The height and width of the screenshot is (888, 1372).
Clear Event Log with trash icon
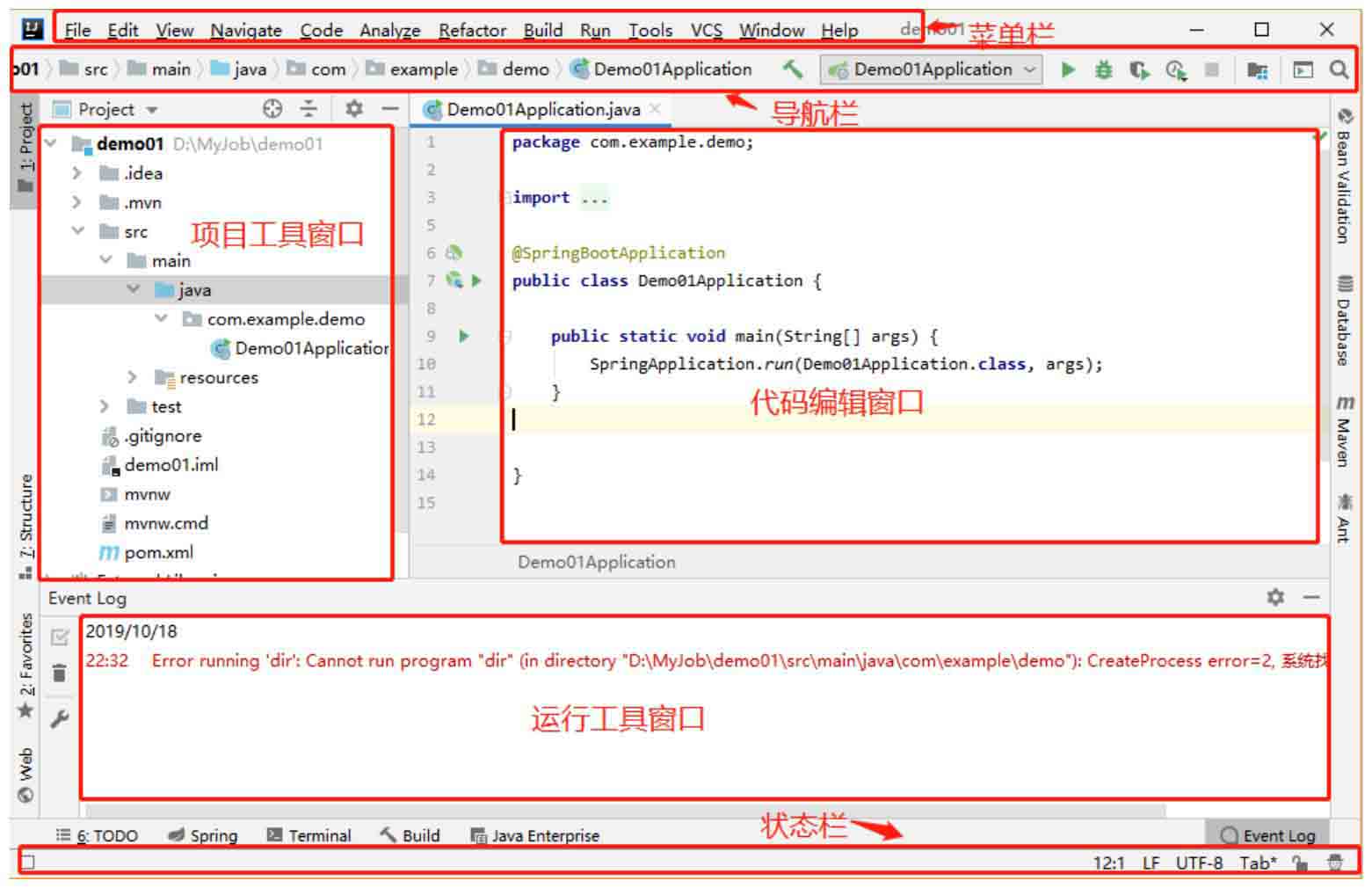60,673
